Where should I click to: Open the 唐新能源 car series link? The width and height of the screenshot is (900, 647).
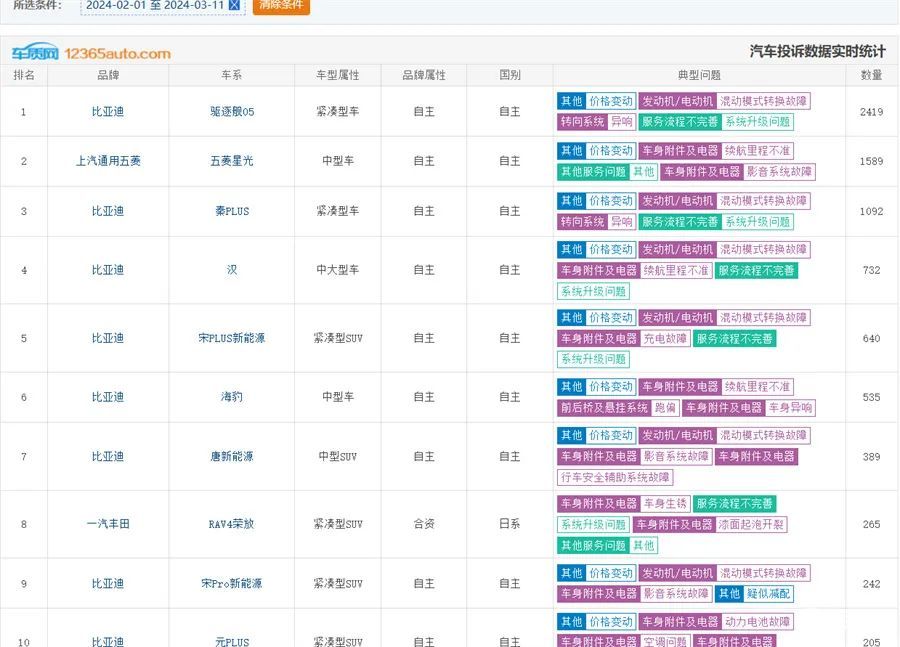(x=232, y=456)
